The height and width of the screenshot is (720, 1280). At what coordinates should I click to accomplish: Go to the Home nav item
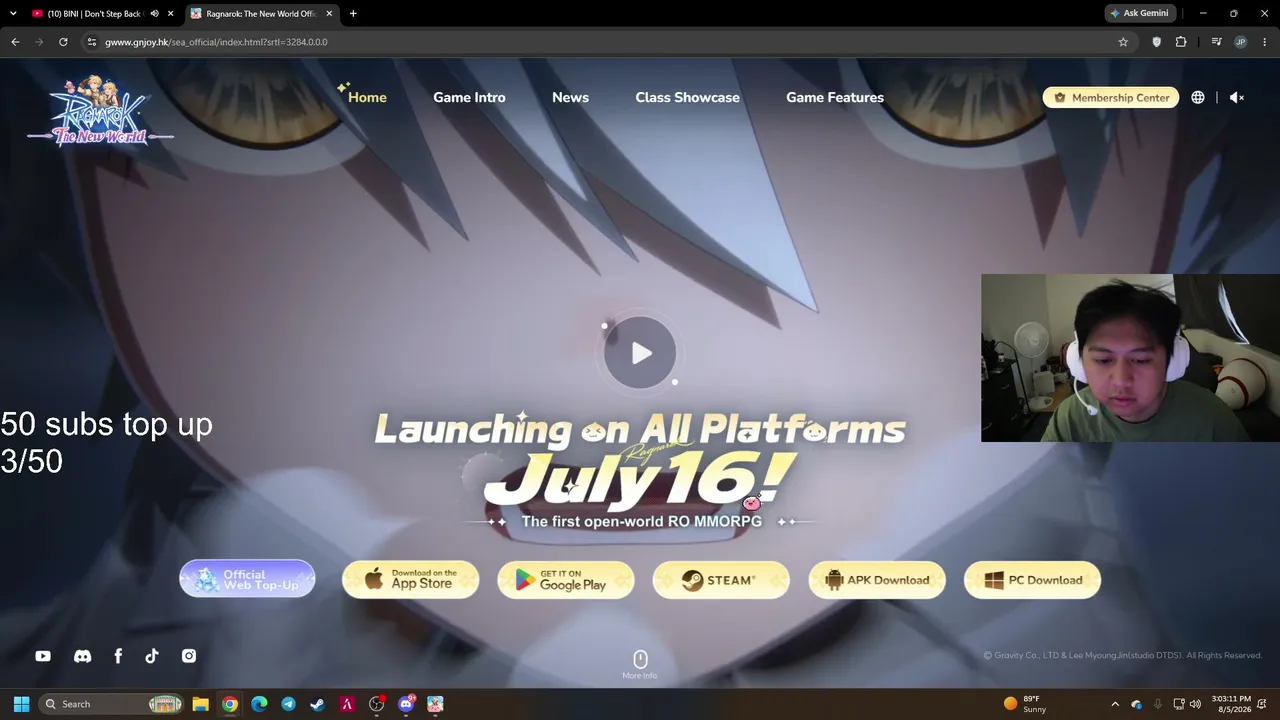[367, 97]
